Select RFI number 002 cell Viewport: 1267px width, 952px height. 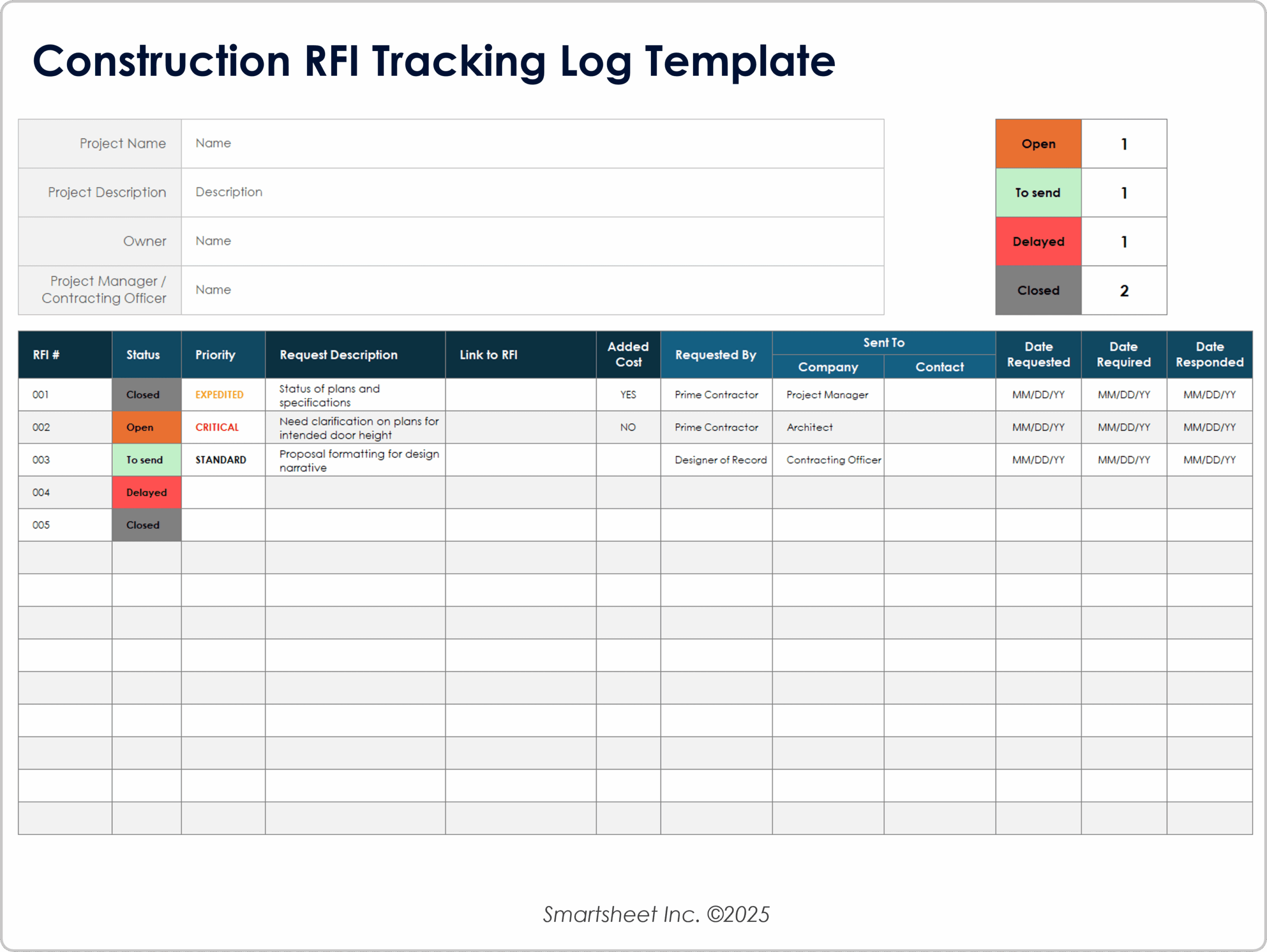(x=65, y=428)
